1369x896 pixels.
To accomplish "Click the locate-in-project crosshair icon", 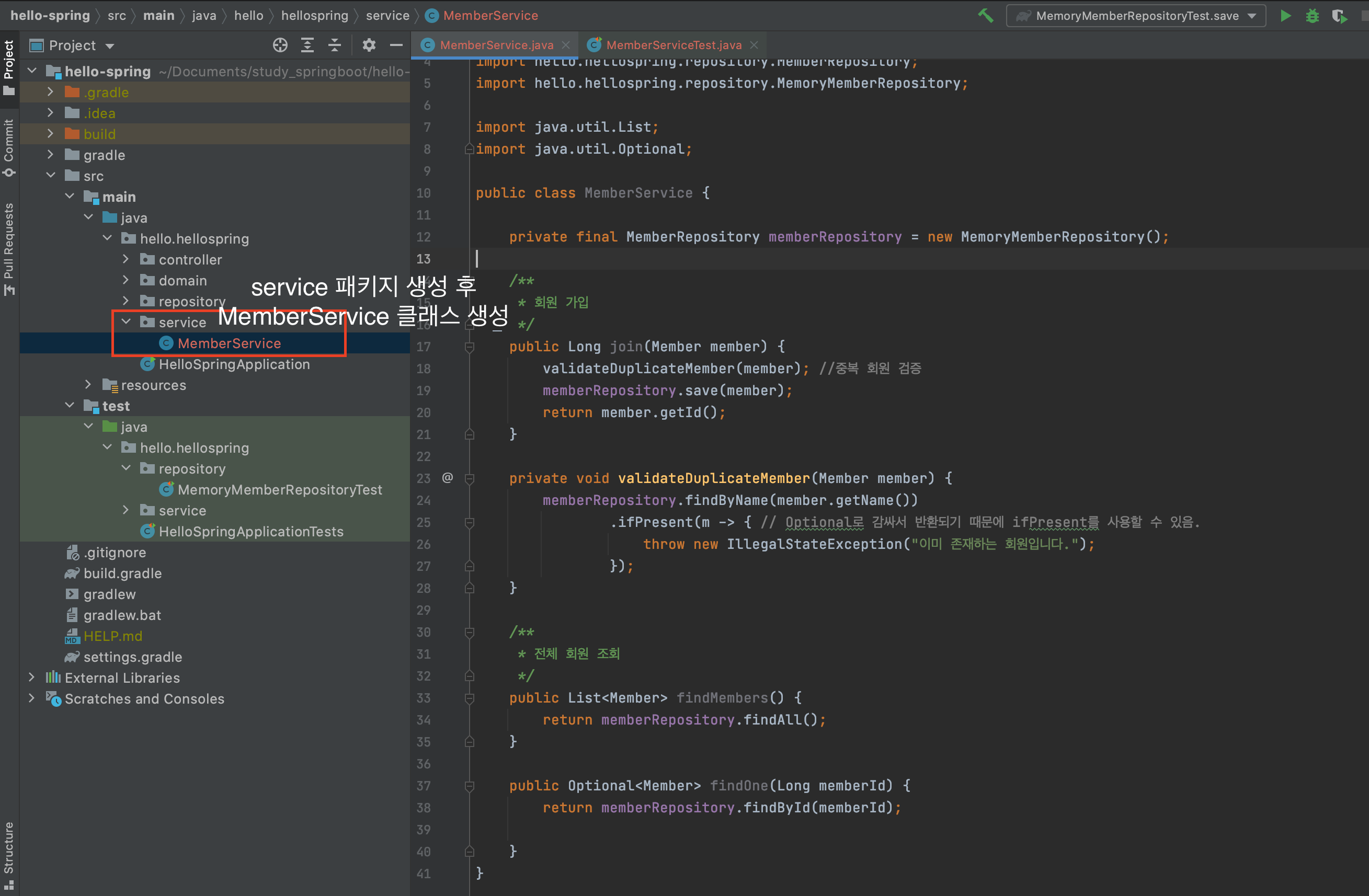I will pyautogui.click(x=280, y=45).
